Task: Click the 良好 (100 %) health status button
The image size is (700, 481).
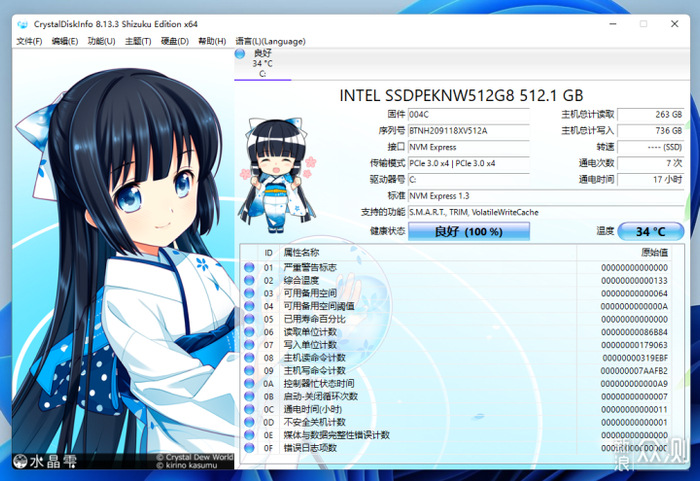Action: [x=469, y=231]
